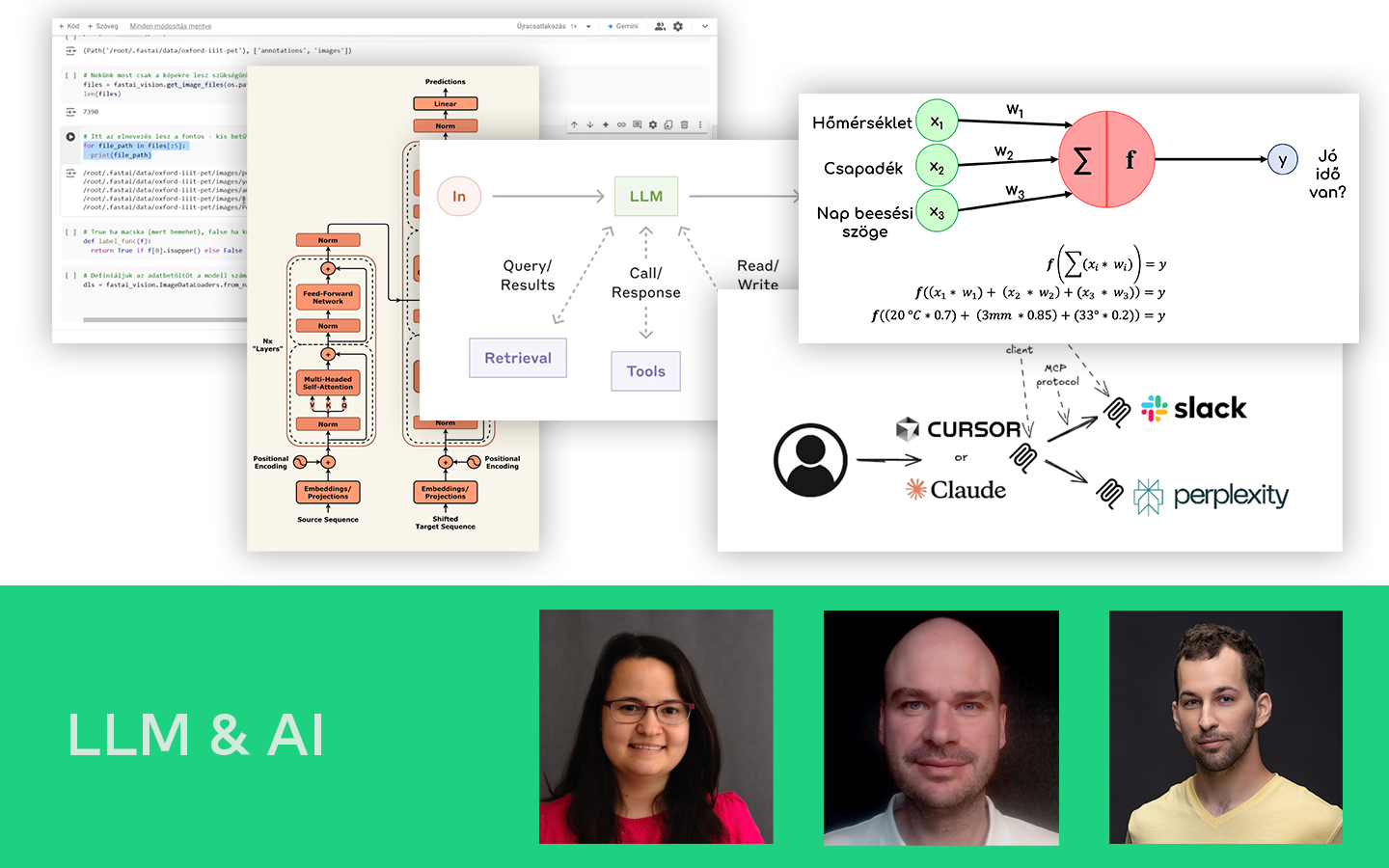
Task: Open notebook settings gear in top bar
Action: (x=678, y=26)
